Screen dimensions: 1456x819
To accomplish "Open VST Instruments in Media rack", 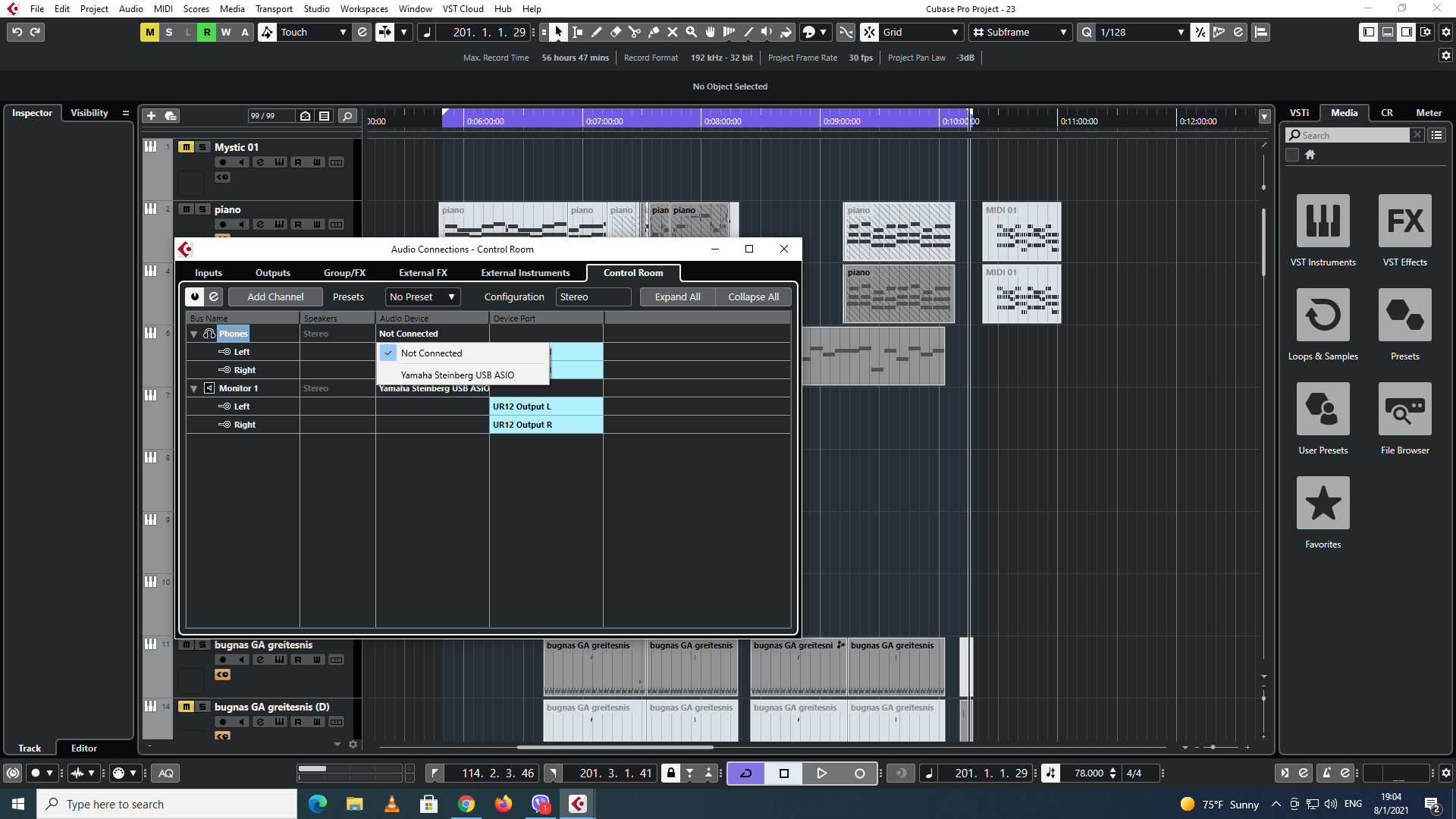I will [1323, 221].
